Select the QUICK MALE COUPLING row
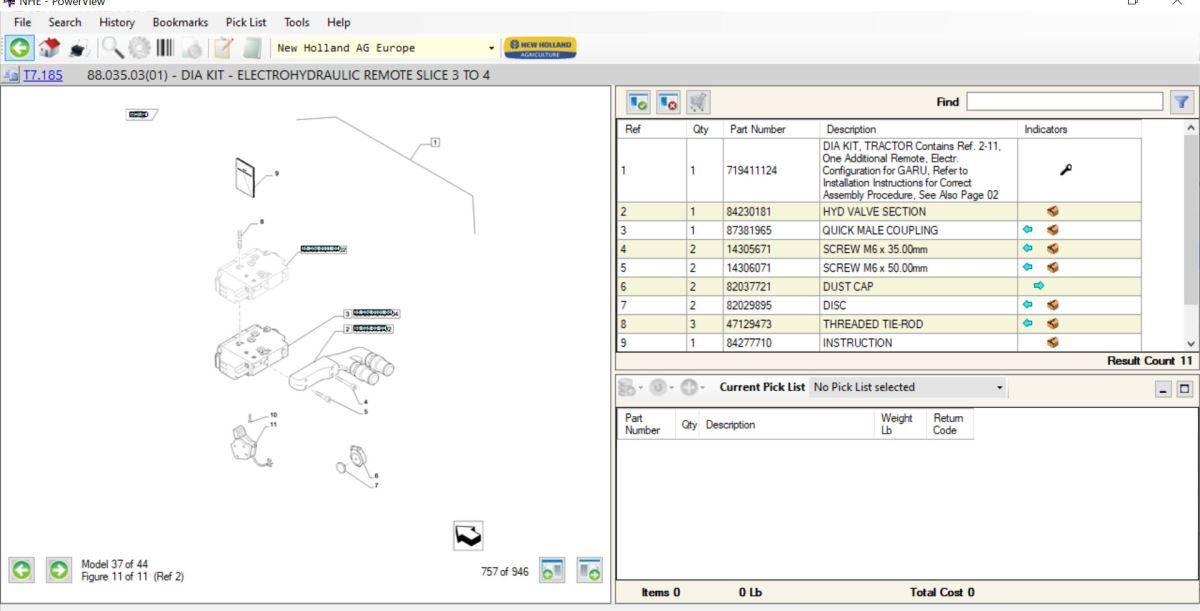Viewport: 1200px width, 611px height. [x=878, y=230]
